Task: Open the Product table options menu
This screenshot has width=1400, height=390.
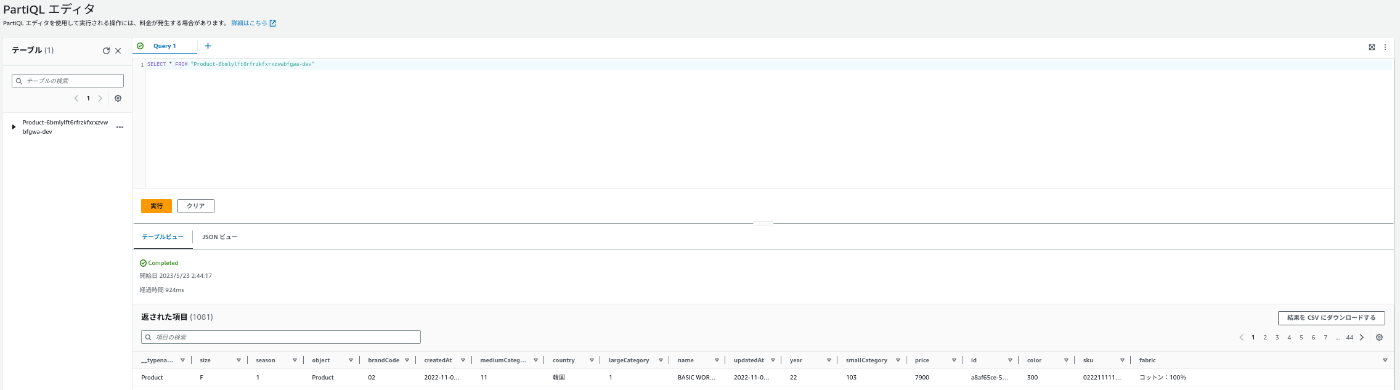Action: [120, 127]
